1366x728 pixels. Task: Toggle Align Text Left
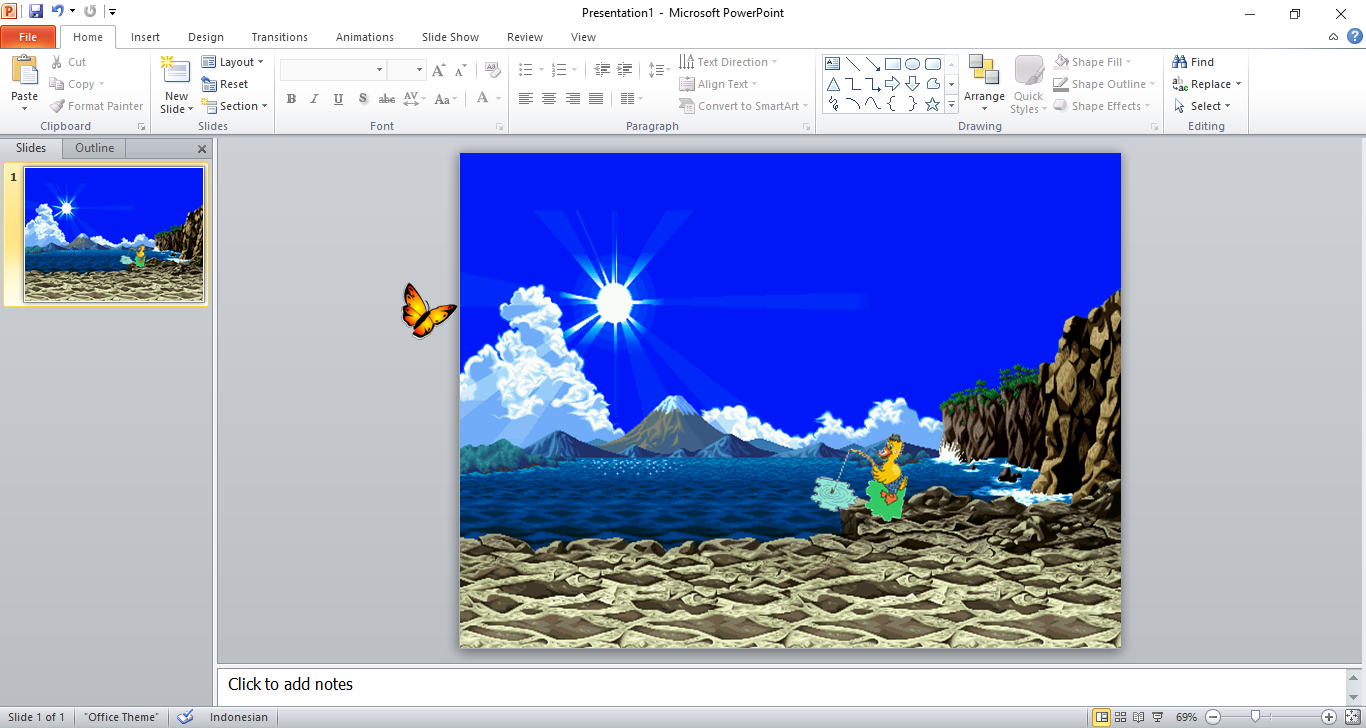(x=525, y=98)
